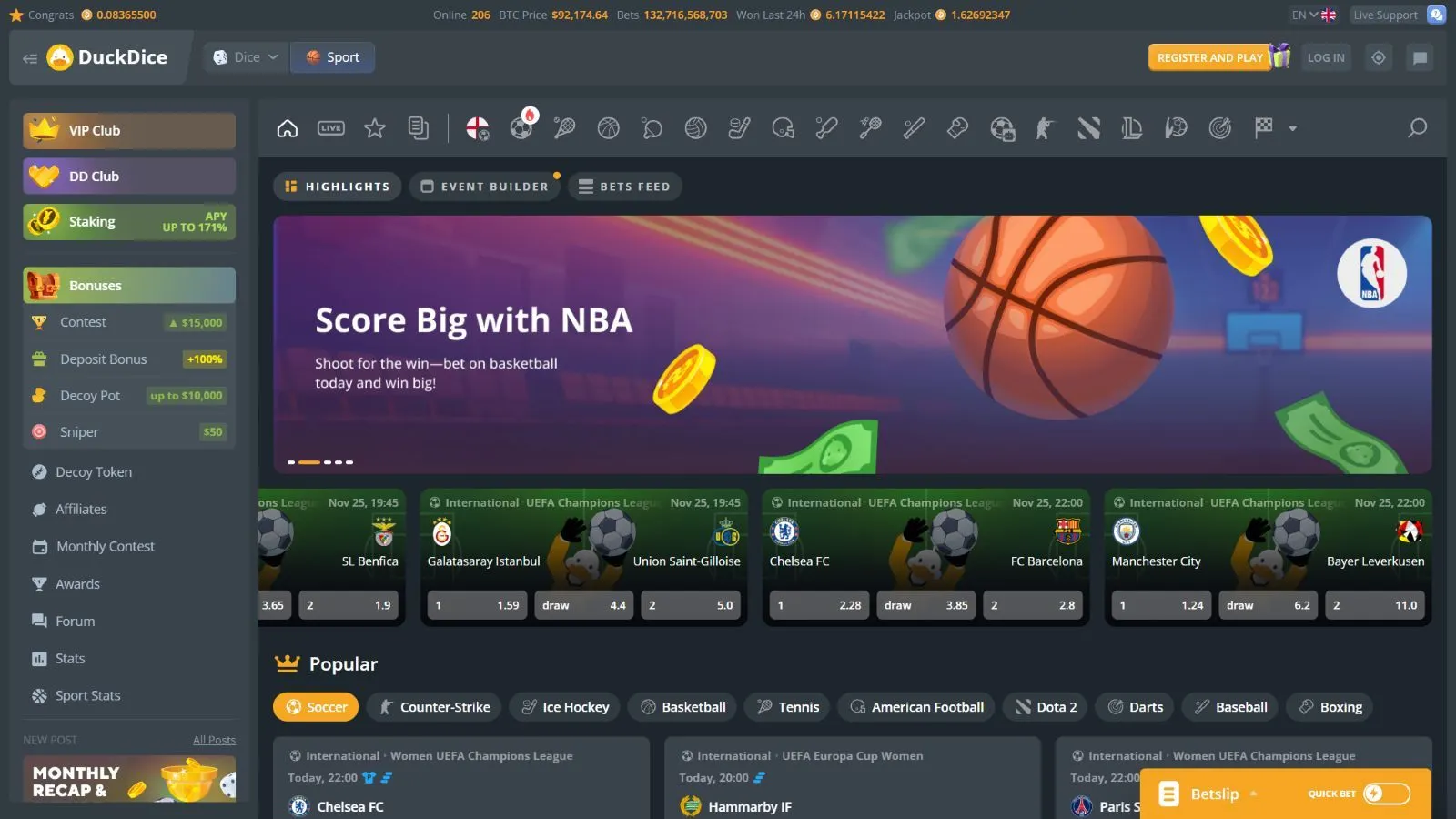Select the Ice Hockey popular filter

565,707
